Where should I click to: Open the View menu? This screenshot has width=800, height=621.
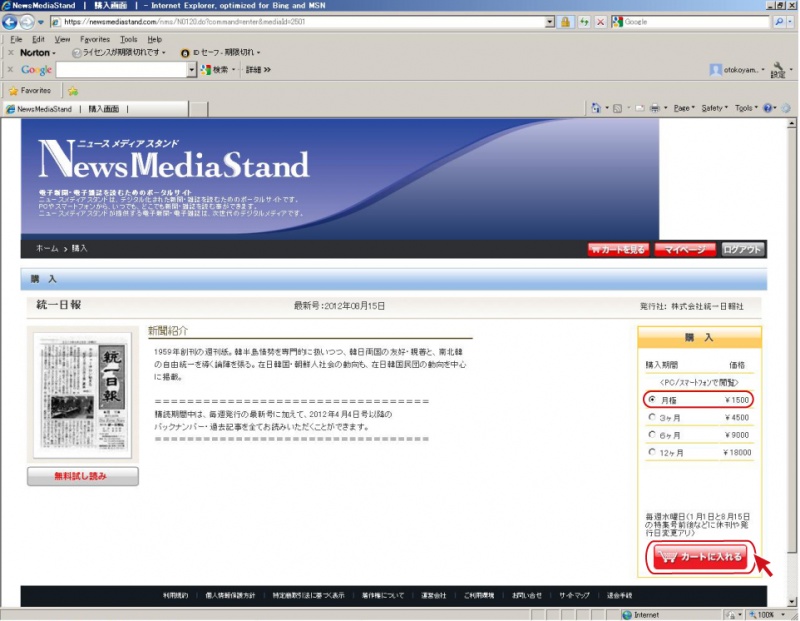(x=62, y=39)
